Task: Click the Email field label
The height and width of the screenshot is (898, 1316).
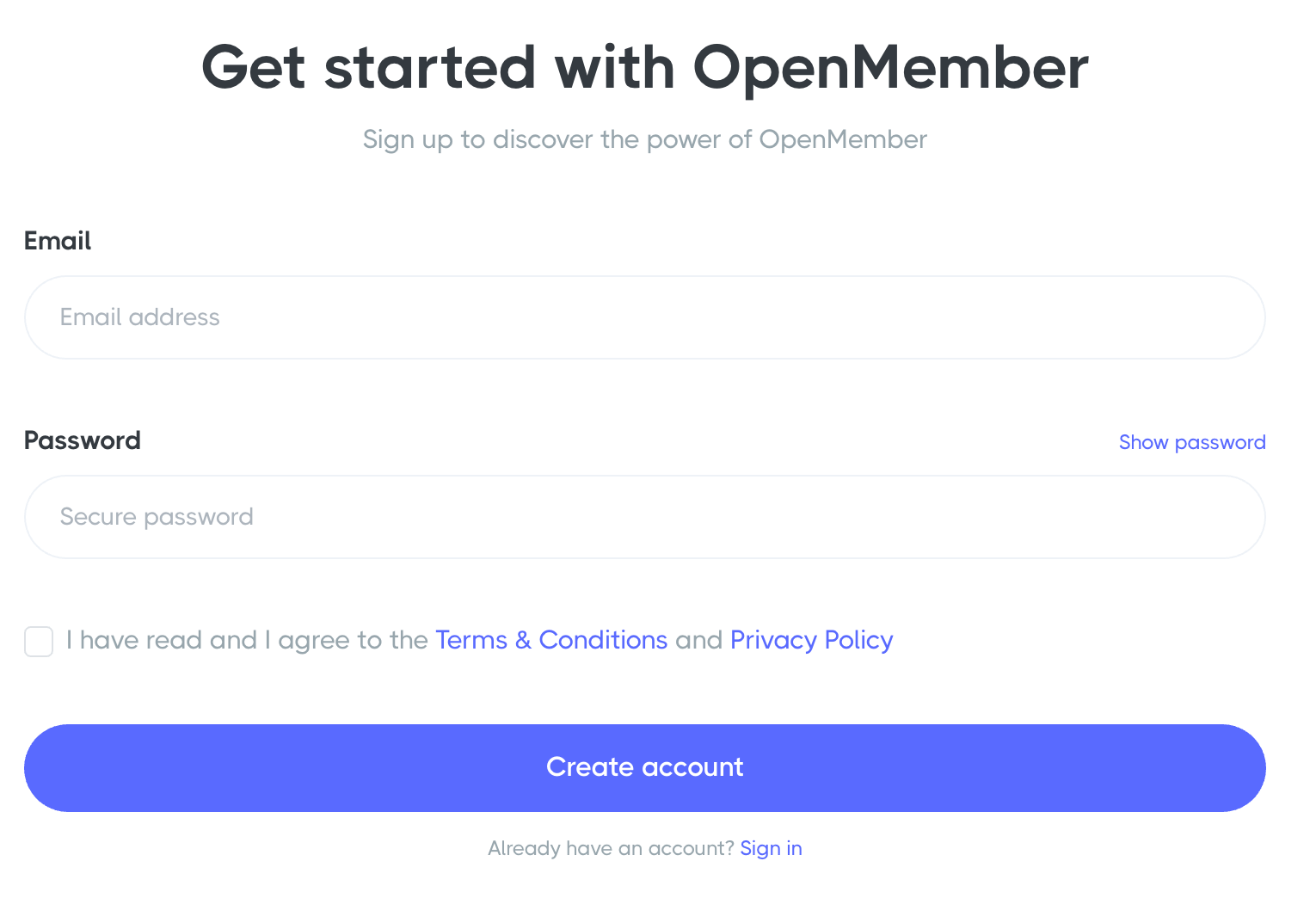Action: 58,241
